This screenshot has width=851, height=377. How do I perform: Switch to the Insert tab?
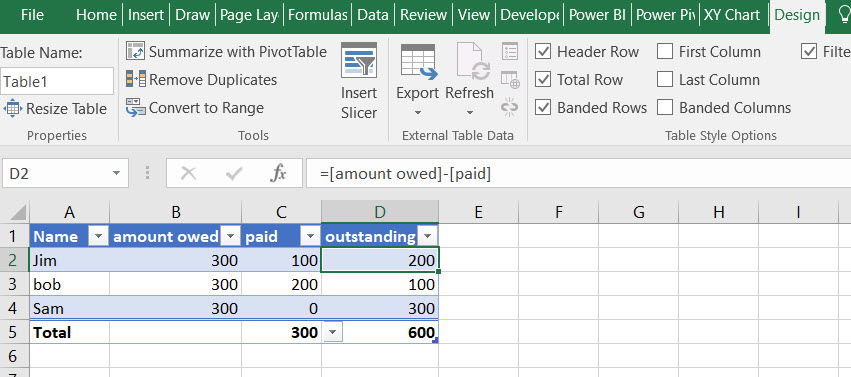tap(145, 15)
